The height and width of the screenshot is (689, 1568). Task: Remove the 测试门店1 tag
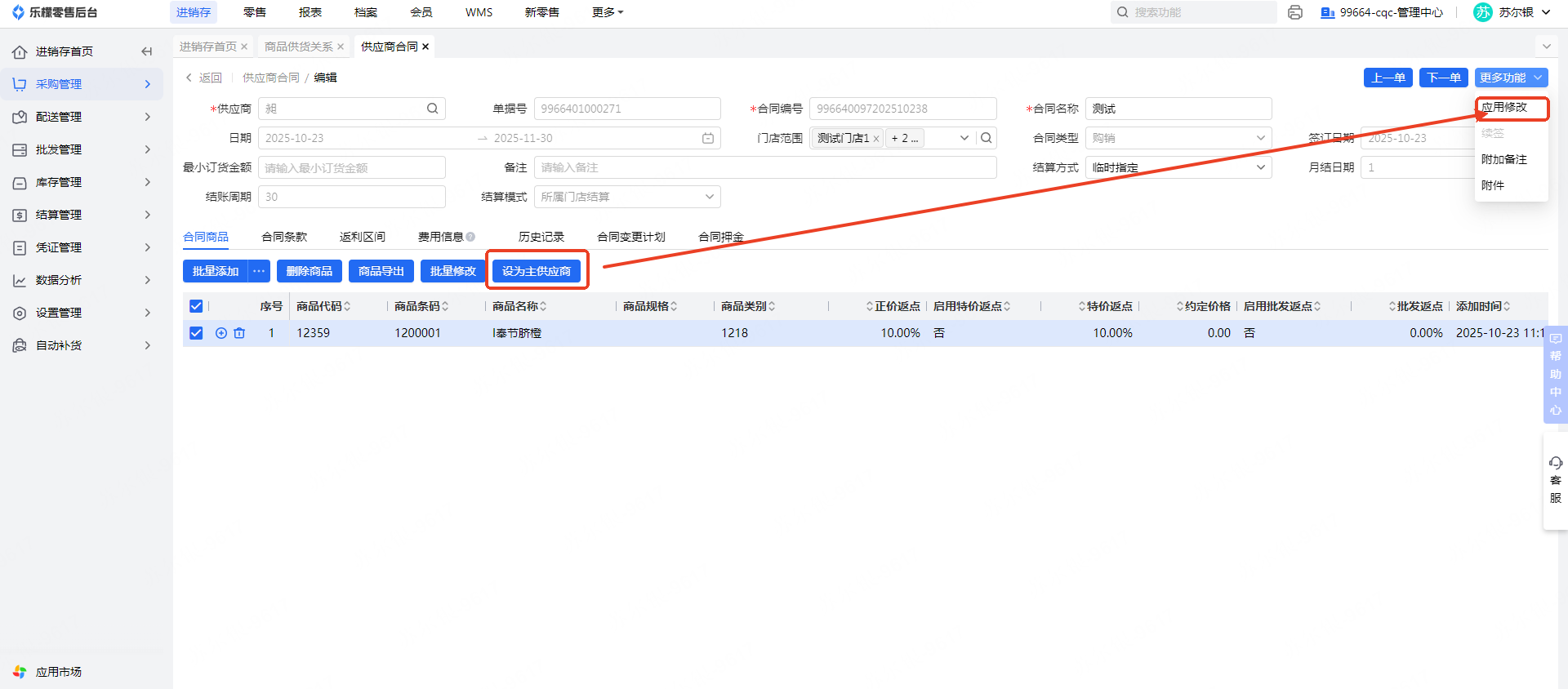click(x=876, y=139)
